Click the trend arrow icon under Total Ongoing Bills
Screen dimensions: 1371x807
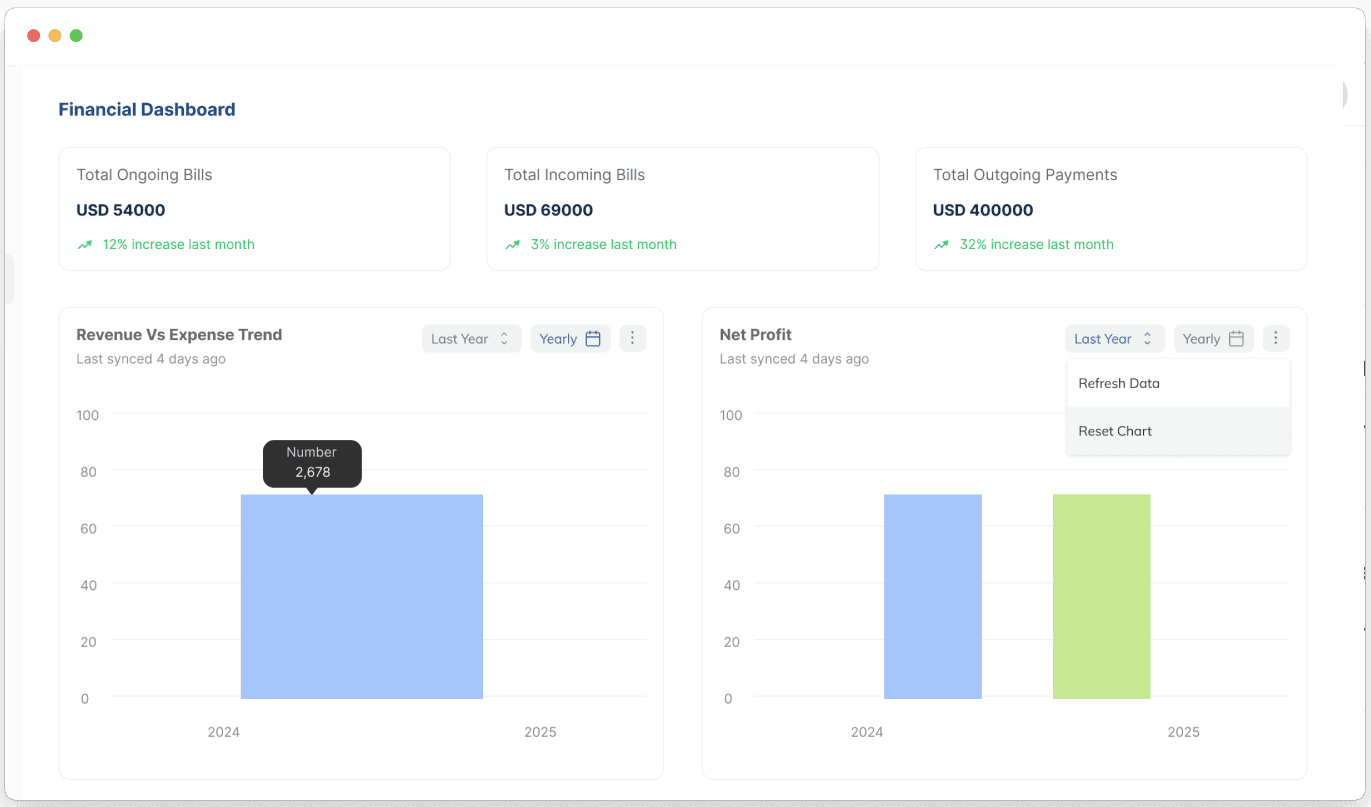(x=85, y=244)
